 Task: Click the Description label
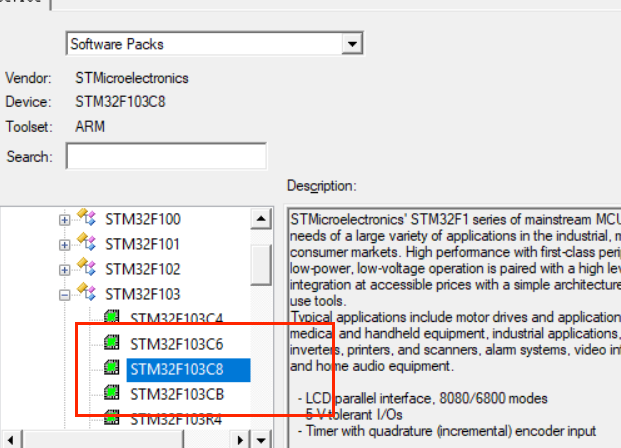point(322,186)
